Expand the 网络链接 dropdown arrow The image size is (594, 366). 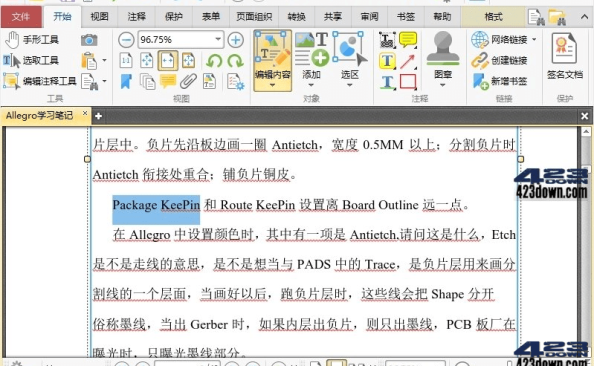click(x=534, y=39)
